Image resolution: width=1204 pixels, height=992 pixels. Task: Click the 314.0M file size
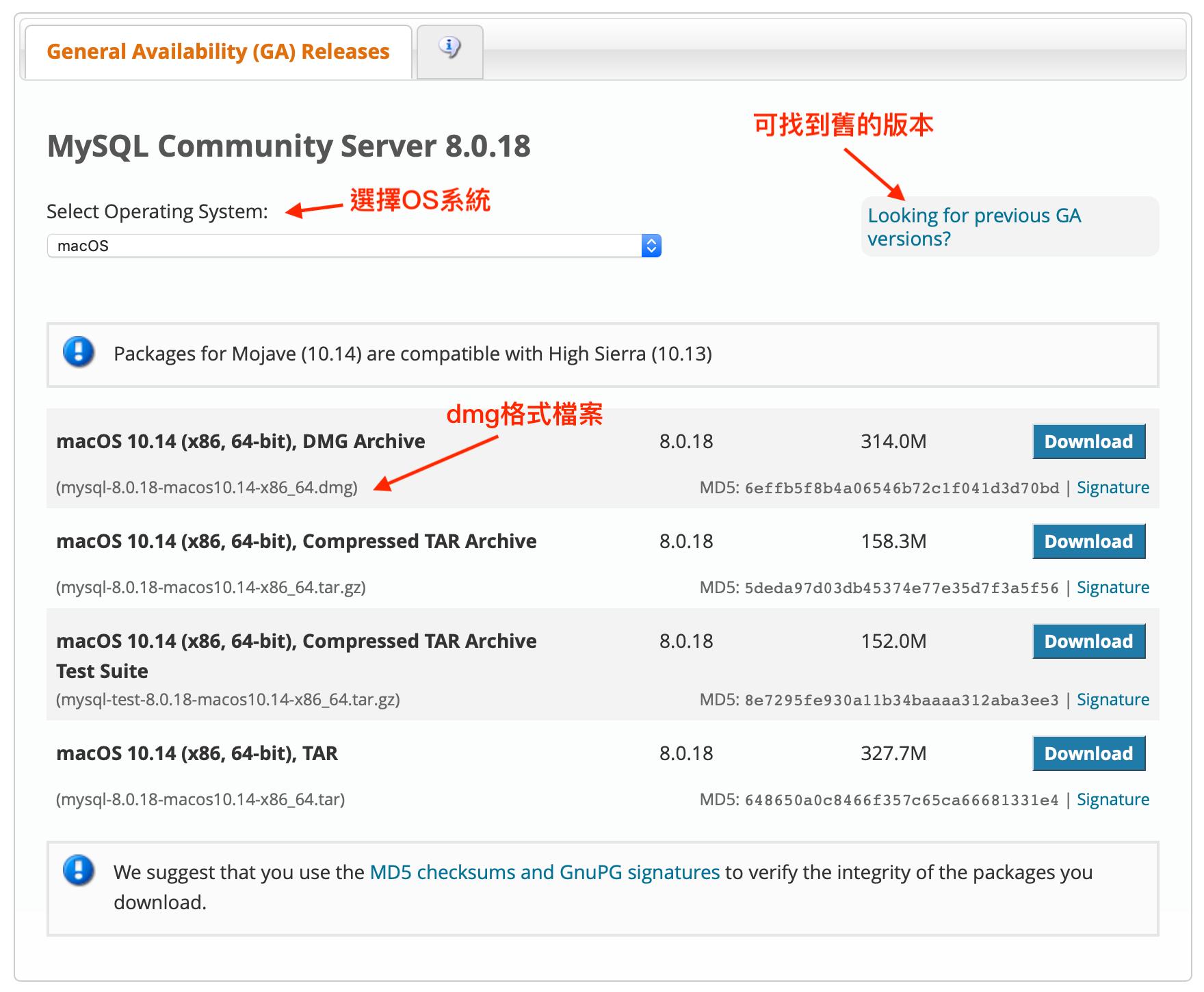[893, 441]
